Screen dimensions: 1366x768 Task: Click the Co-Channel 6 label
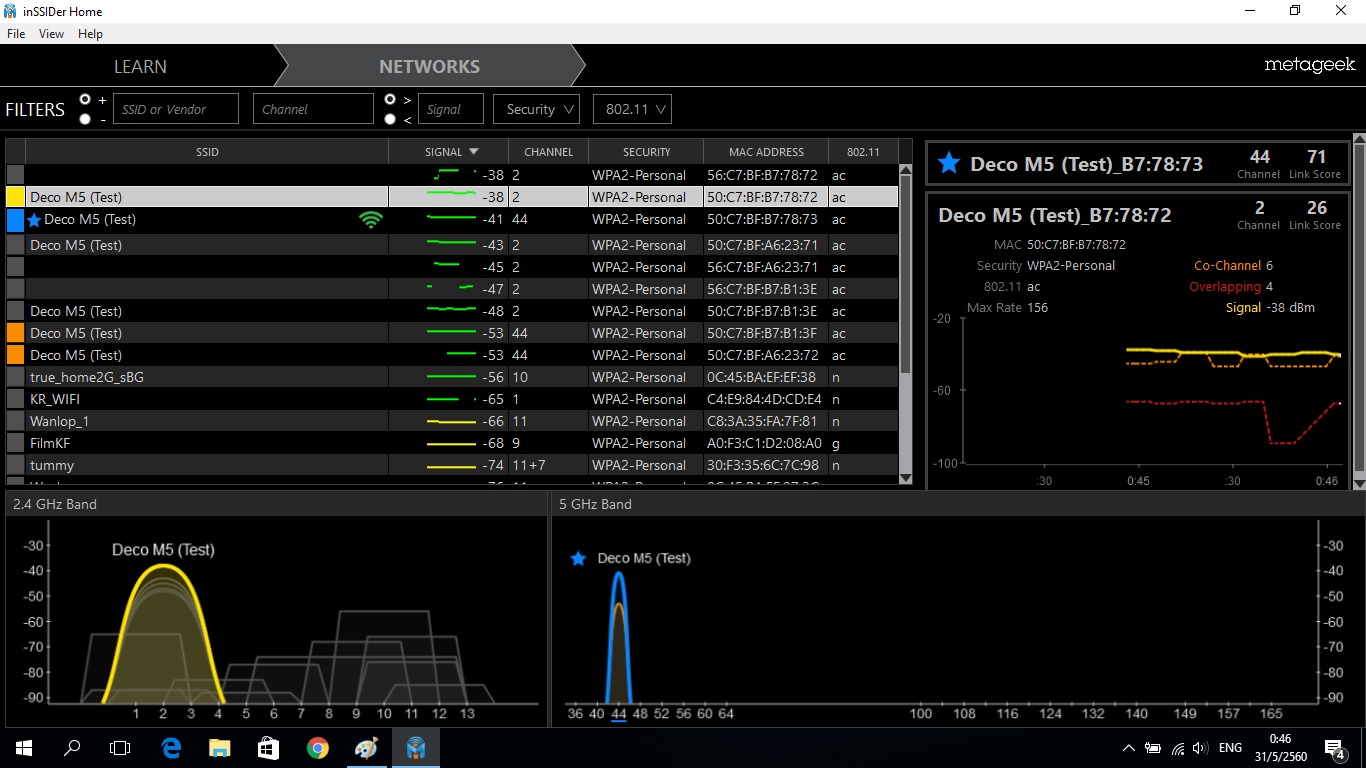point(1233,266)
